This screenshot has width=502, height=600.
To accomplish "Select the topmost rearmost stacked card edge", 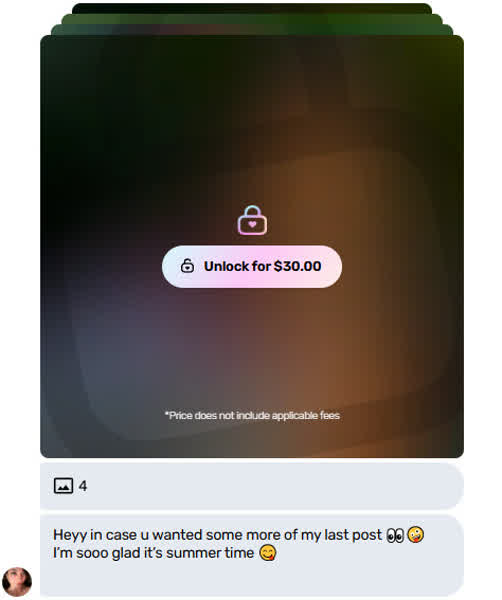I will 252,8.
